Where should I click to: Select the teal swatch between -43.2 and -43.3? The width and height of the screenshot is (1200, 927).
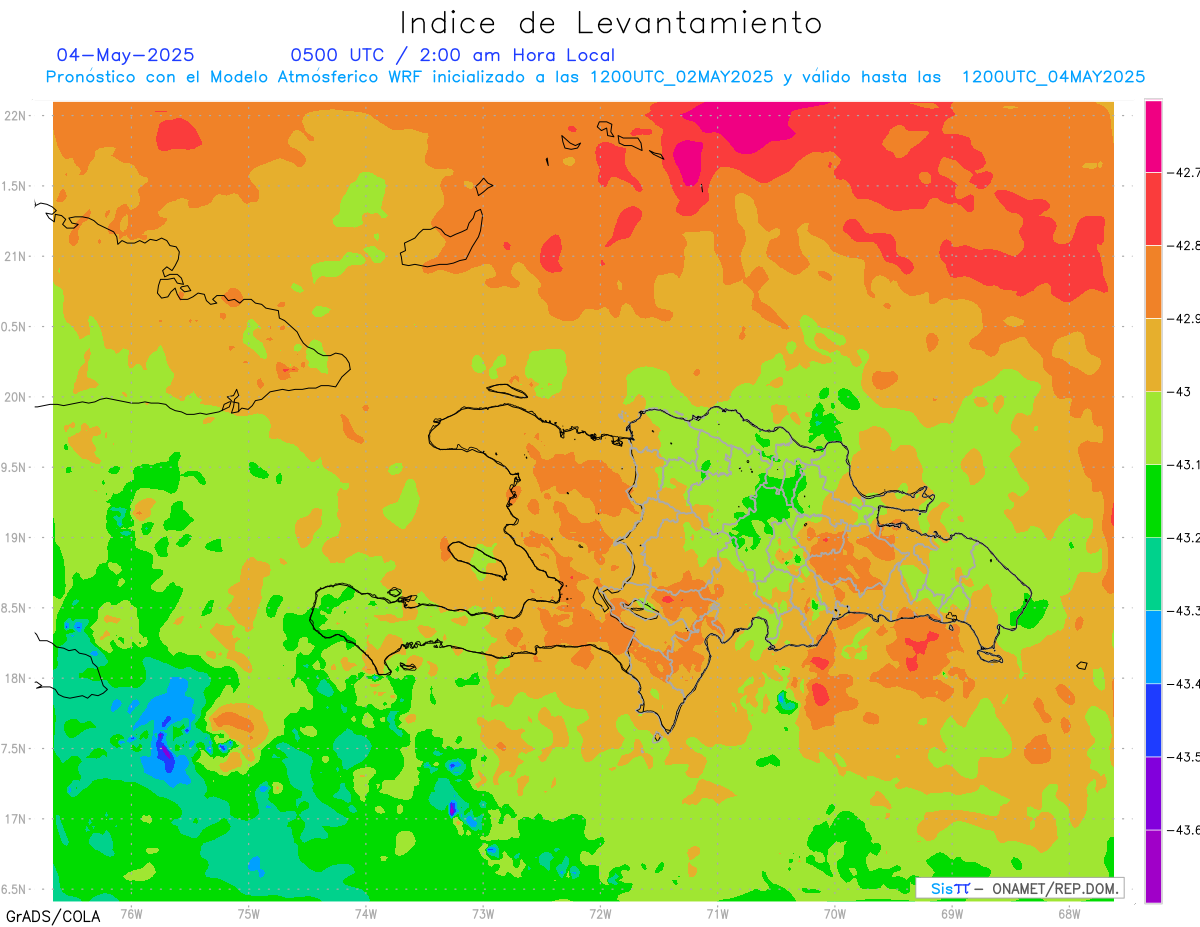tap(1153, 573)
